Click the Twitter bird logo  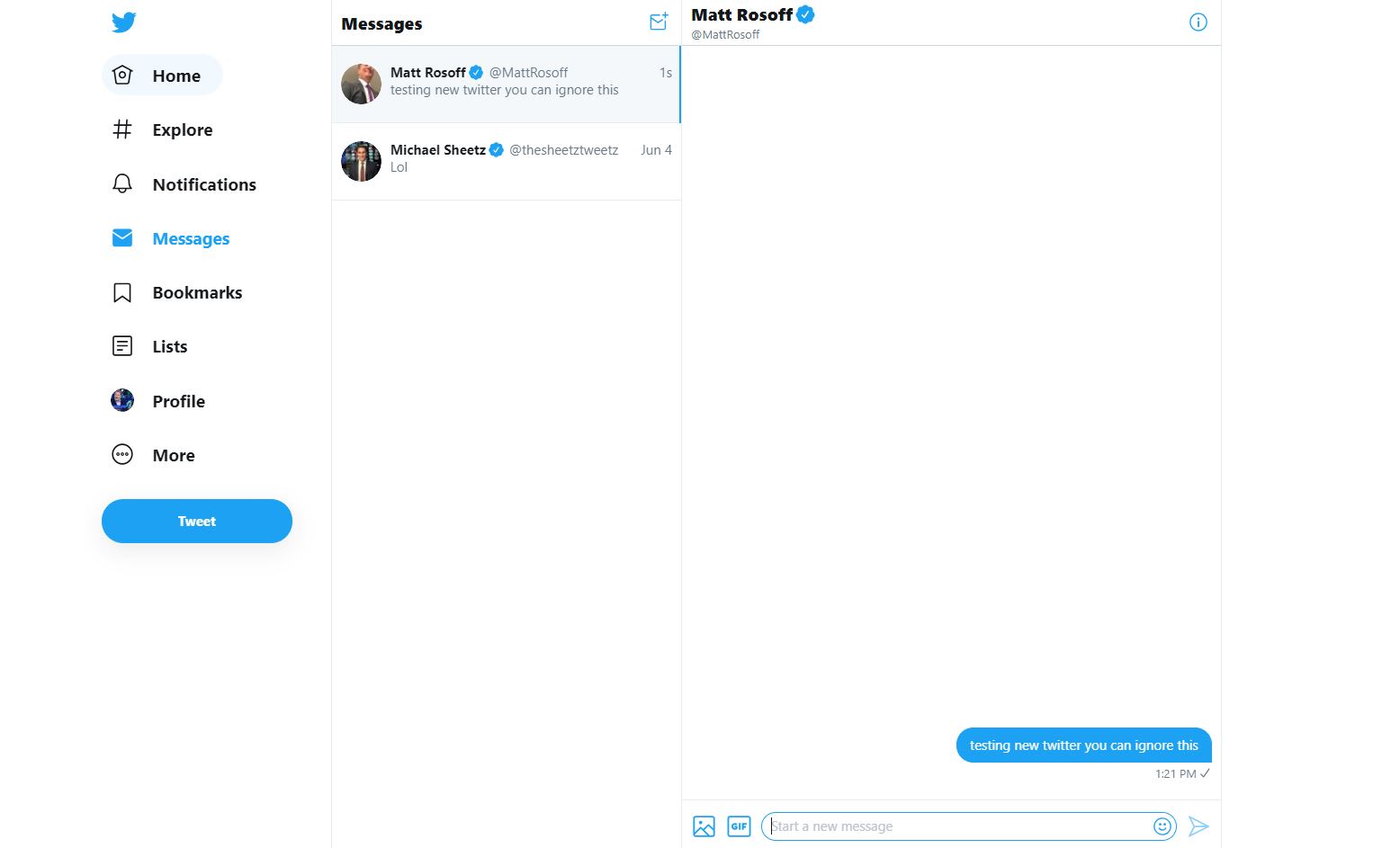[123, 22]
